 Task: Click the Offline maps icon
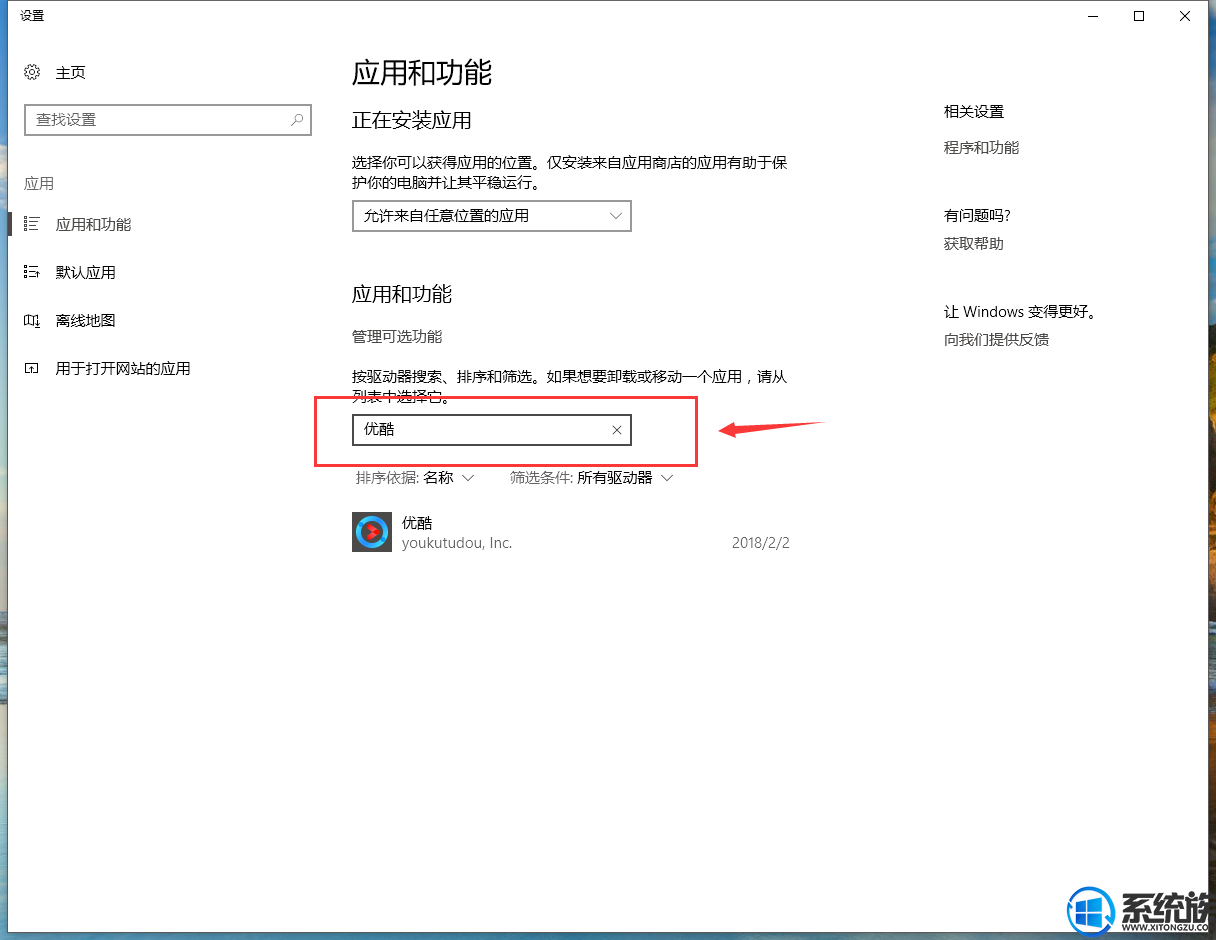pos(32,320)
